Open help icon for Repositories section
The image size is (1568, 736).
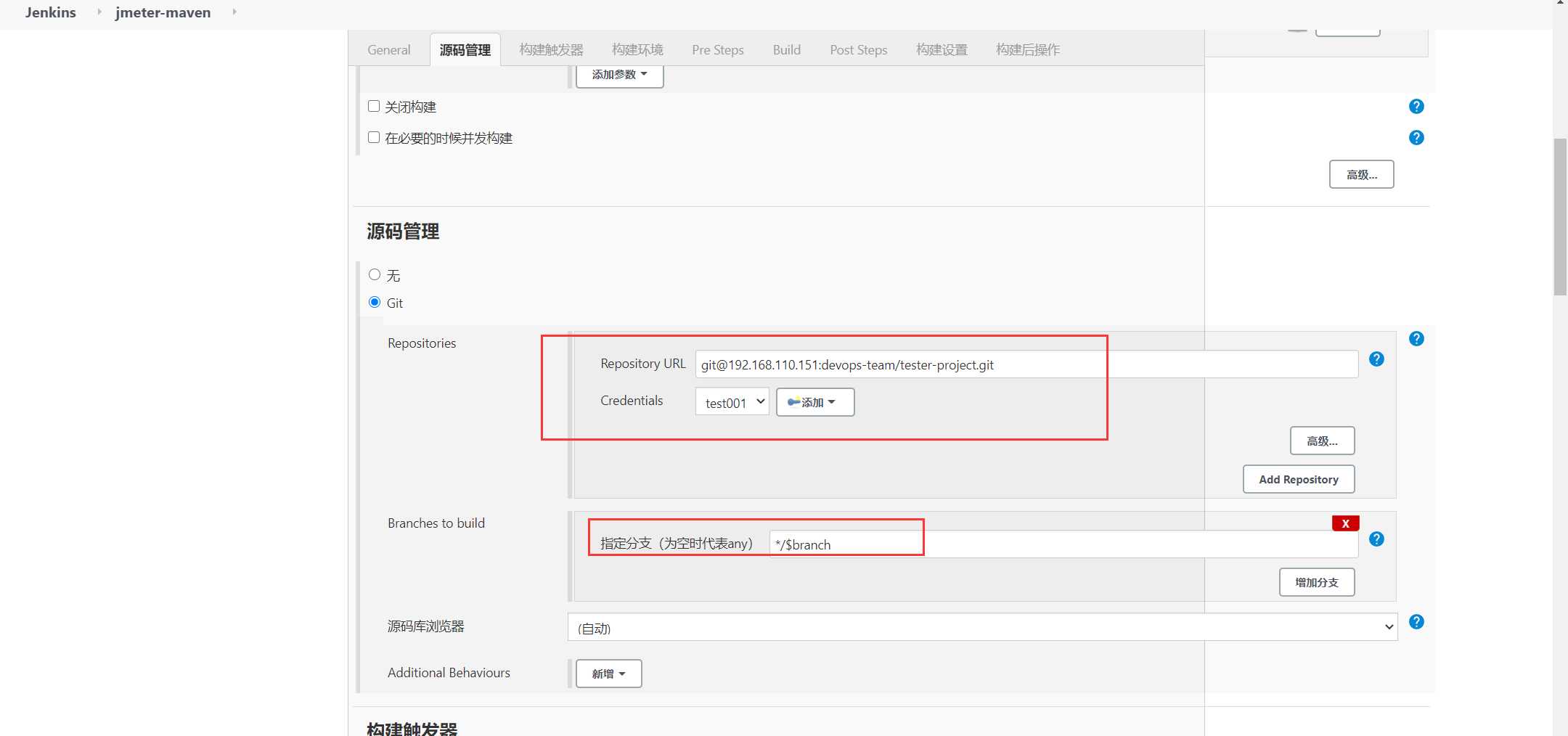tap(1416, 339)
